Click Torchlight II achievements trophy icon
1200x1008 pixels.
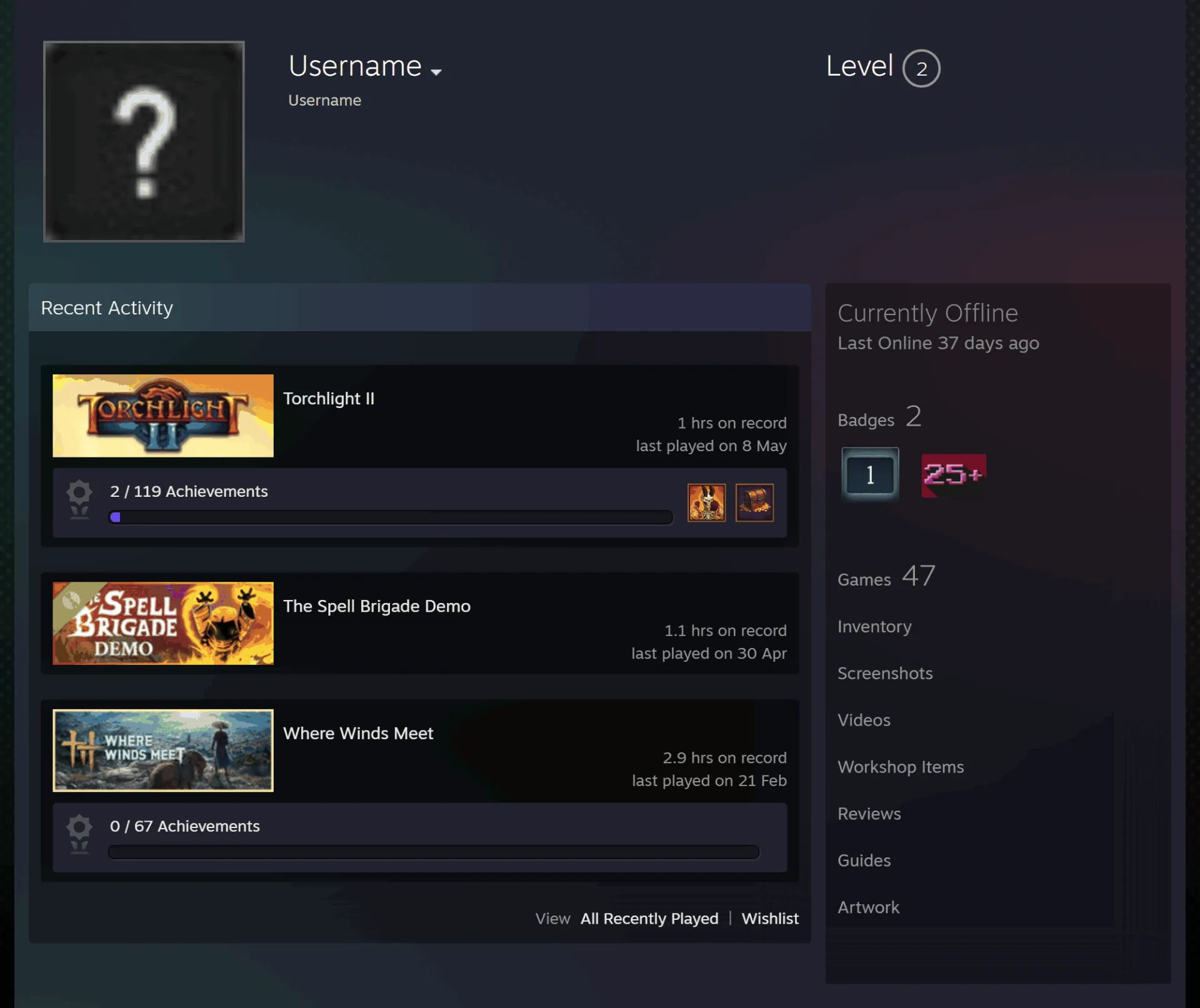pyautogui.click(x=79, y=499)
